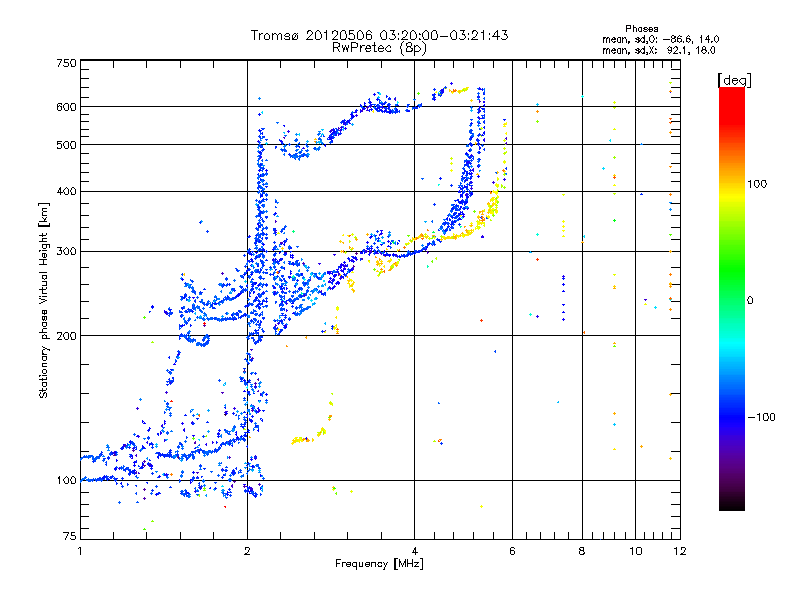The image size is (800, 600).
Task: Click the colorbar '100' tick label
Action: (757, 184)
